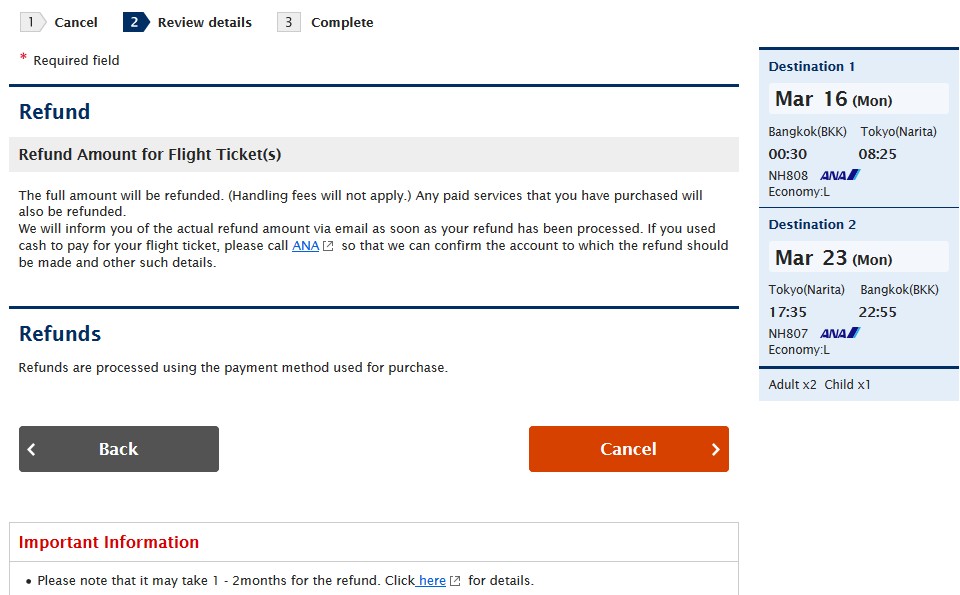Viewport: 960px width, 595px height.
Task: Click the left chevron on Back button
Action: pyautogui.click(x=32, y=450)
